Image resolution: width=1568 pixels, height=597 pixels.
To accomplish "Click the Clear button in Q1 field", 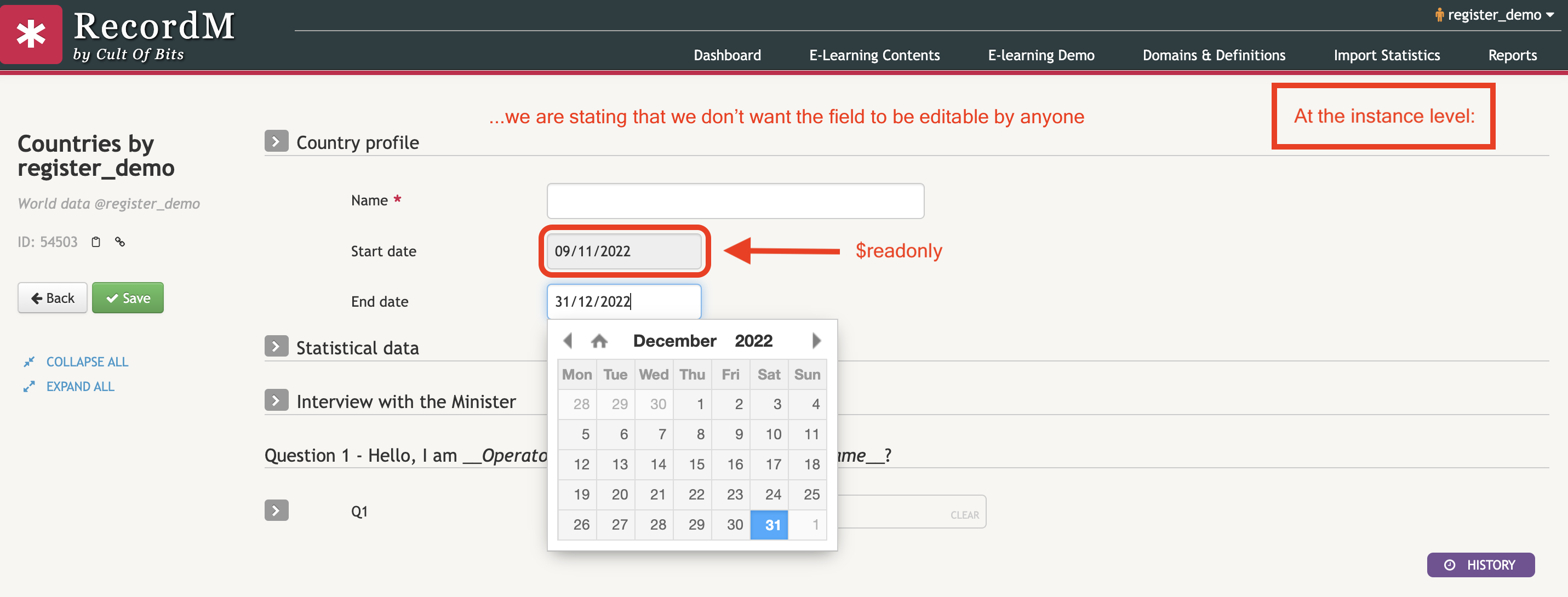I will click(965, 514).
